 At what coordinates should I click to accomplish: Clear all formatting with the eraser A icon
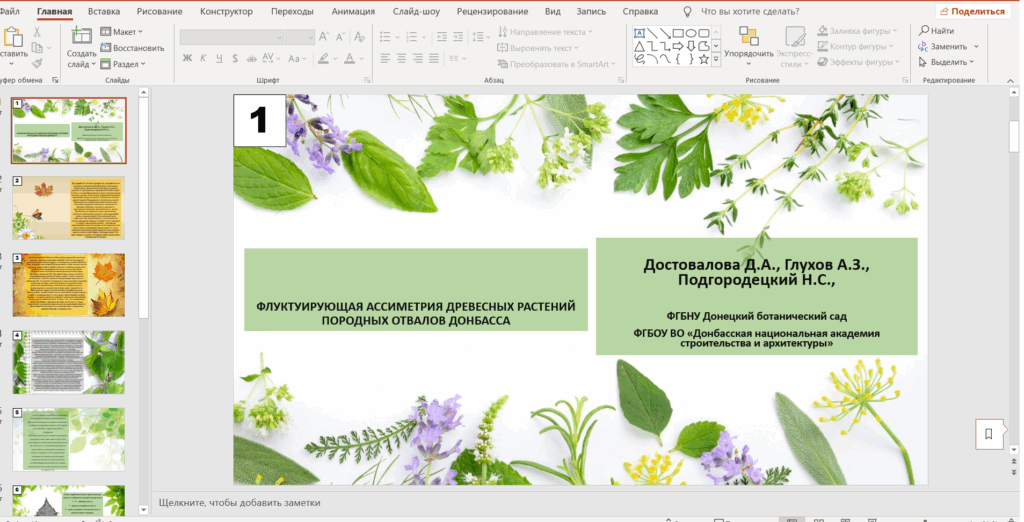pyautogui.click(x=359, y=37)
